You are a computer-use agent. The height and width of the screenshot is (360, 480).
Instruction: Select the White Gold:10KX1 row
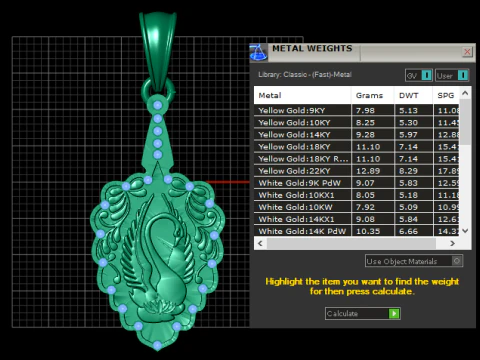pos(357,195)
